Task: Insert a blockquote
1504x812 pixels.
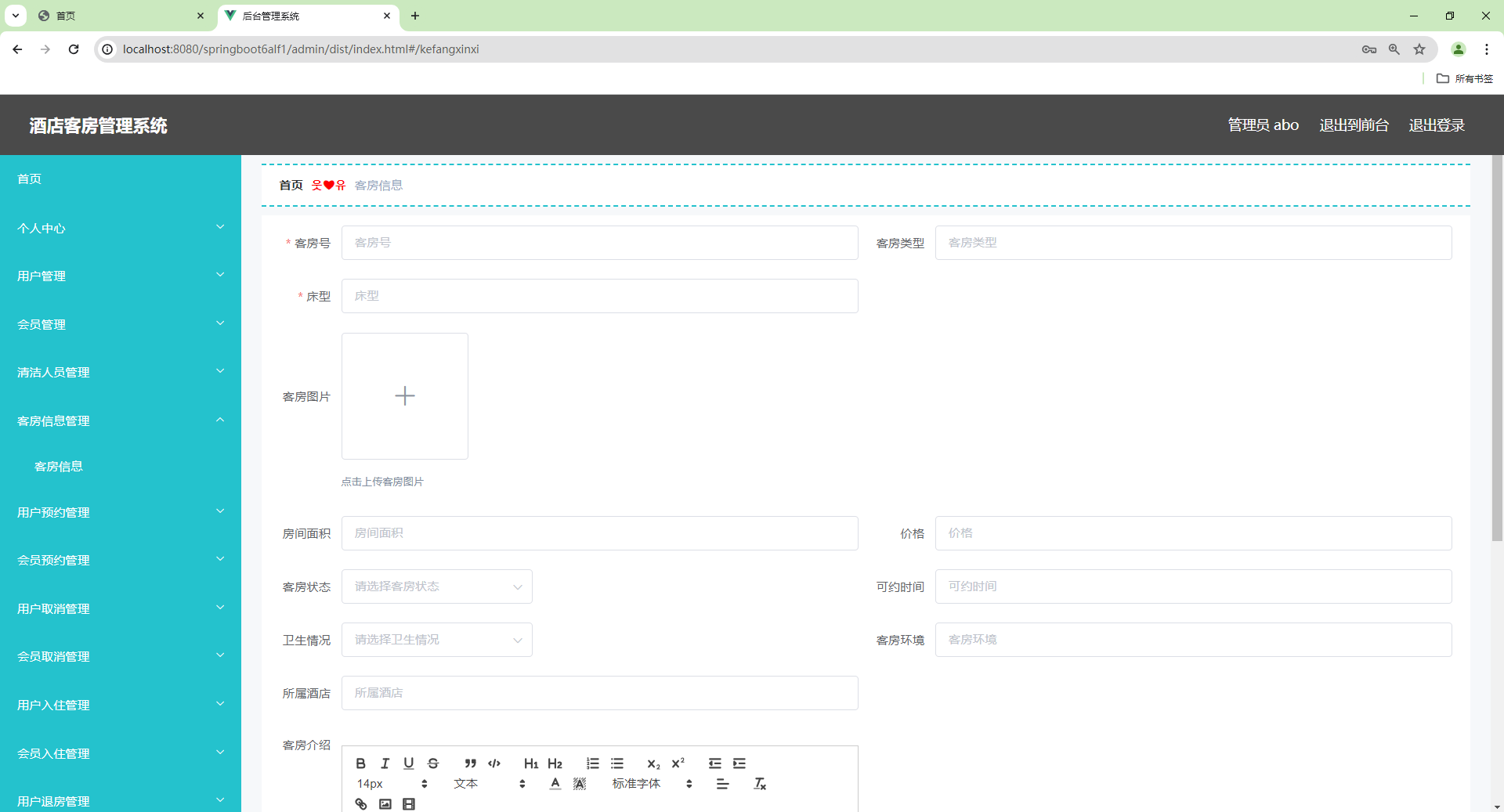Action: pos(470,763)
